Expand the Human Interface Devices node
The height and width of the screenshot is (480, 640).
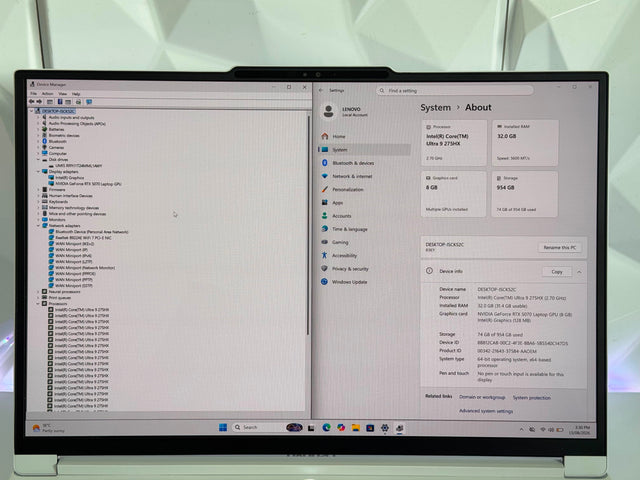point(39,196)
